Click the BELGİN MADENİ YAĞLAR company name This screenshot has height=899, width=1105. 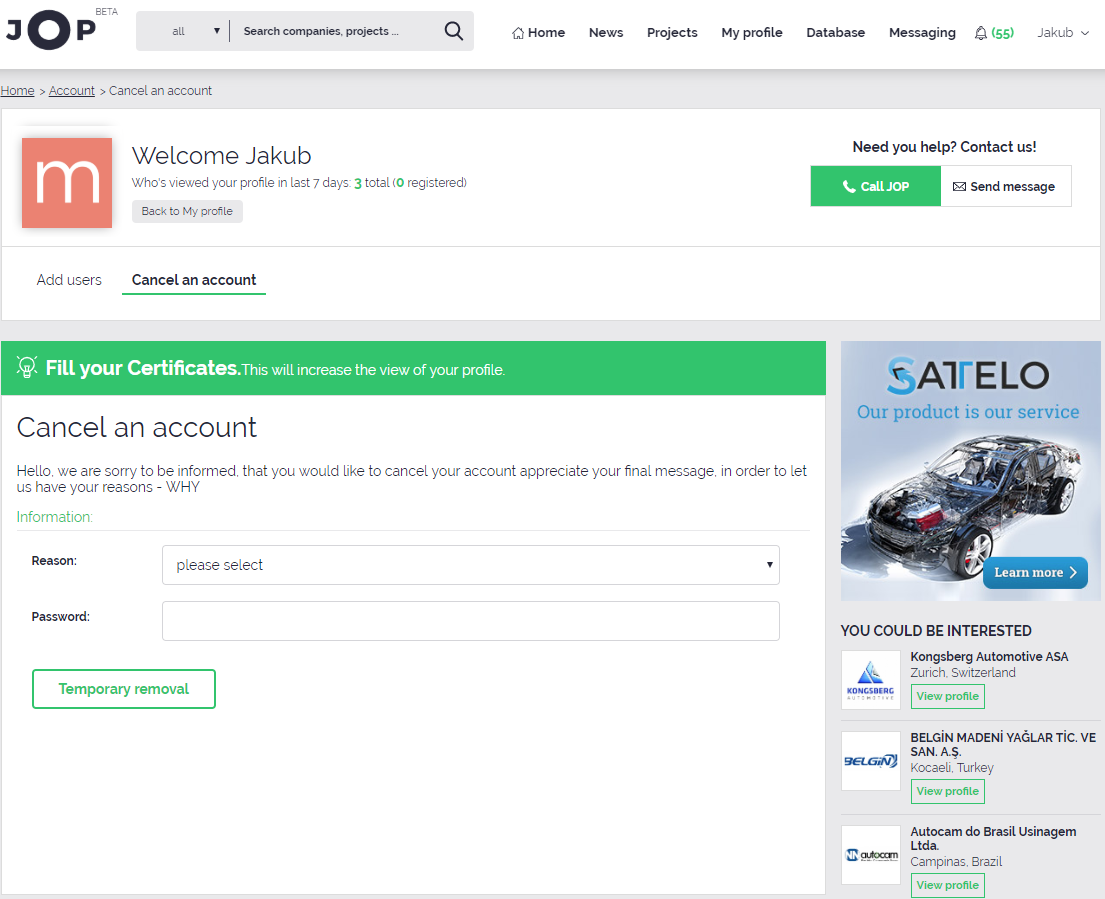[1003, 745]
